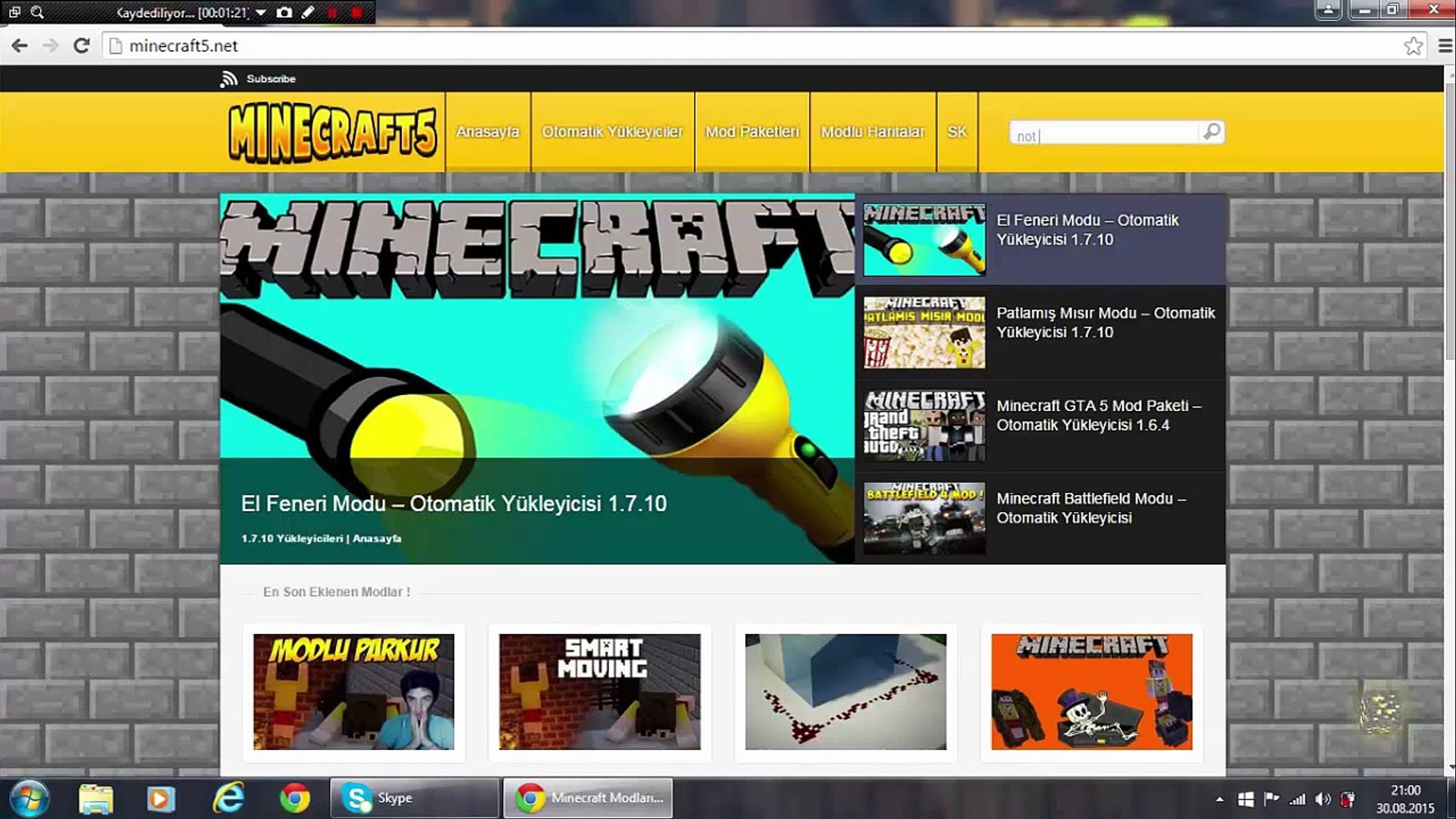Open the clock showing 21:00
The height and width of the screenshot is (819, 1456).
point(1405,799)
